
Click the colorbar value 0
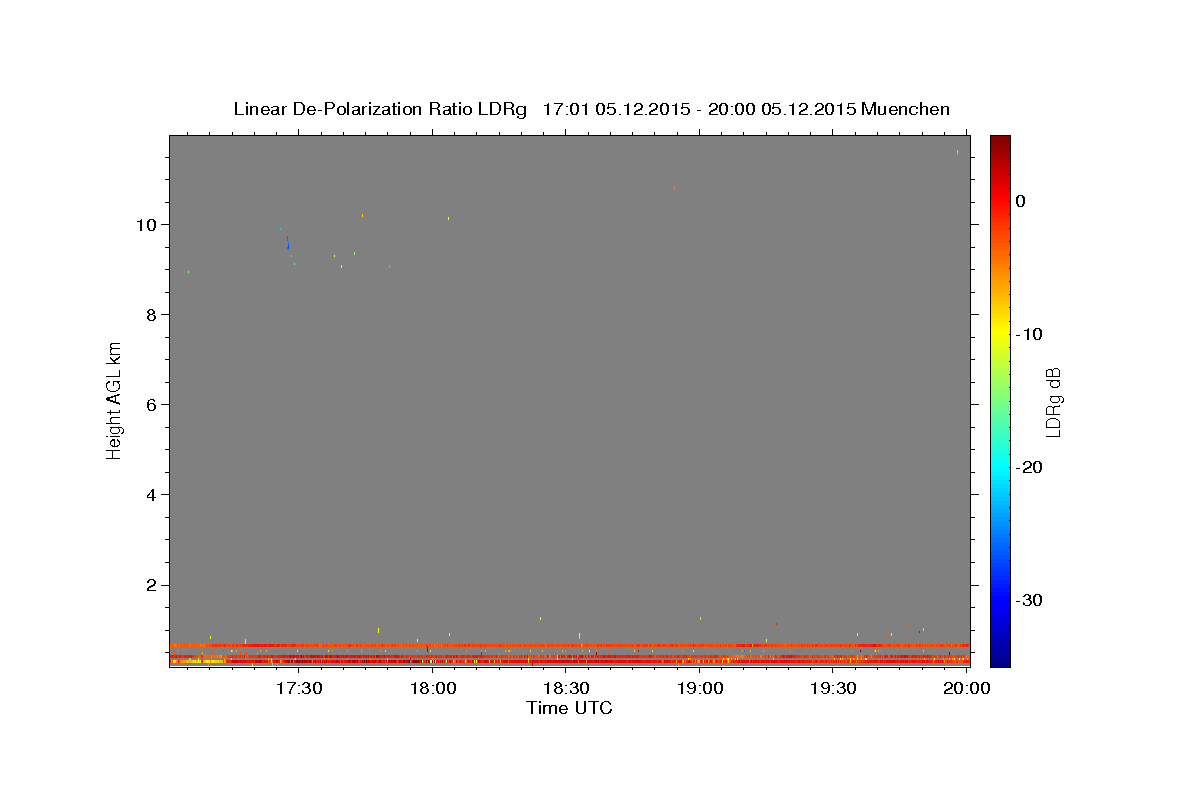click(1020, 201)
